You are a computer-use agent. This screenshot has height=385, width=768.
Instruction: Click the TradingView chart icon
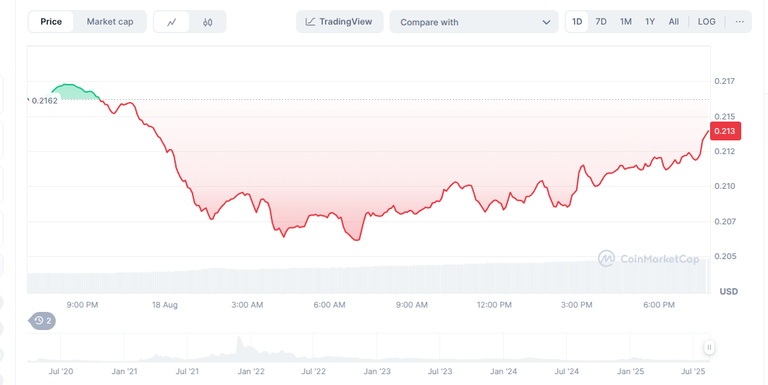310,22
